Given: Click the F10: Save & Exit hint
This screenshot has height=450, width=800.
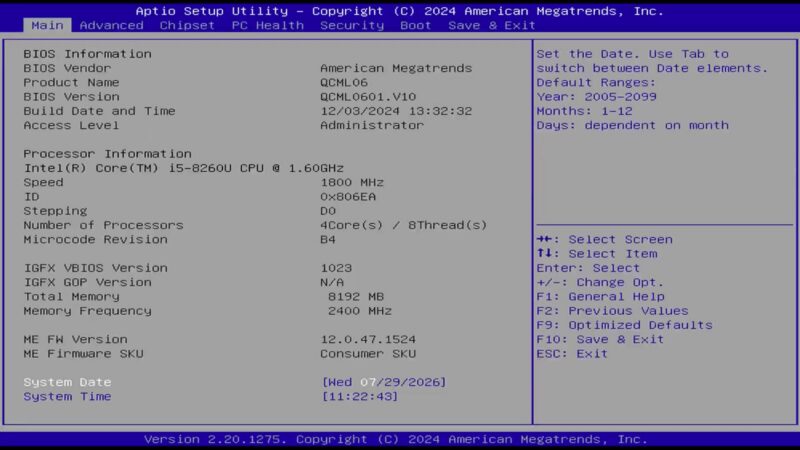Looking at the screenshot, I should pyautogui.click(x=600, y=339).
